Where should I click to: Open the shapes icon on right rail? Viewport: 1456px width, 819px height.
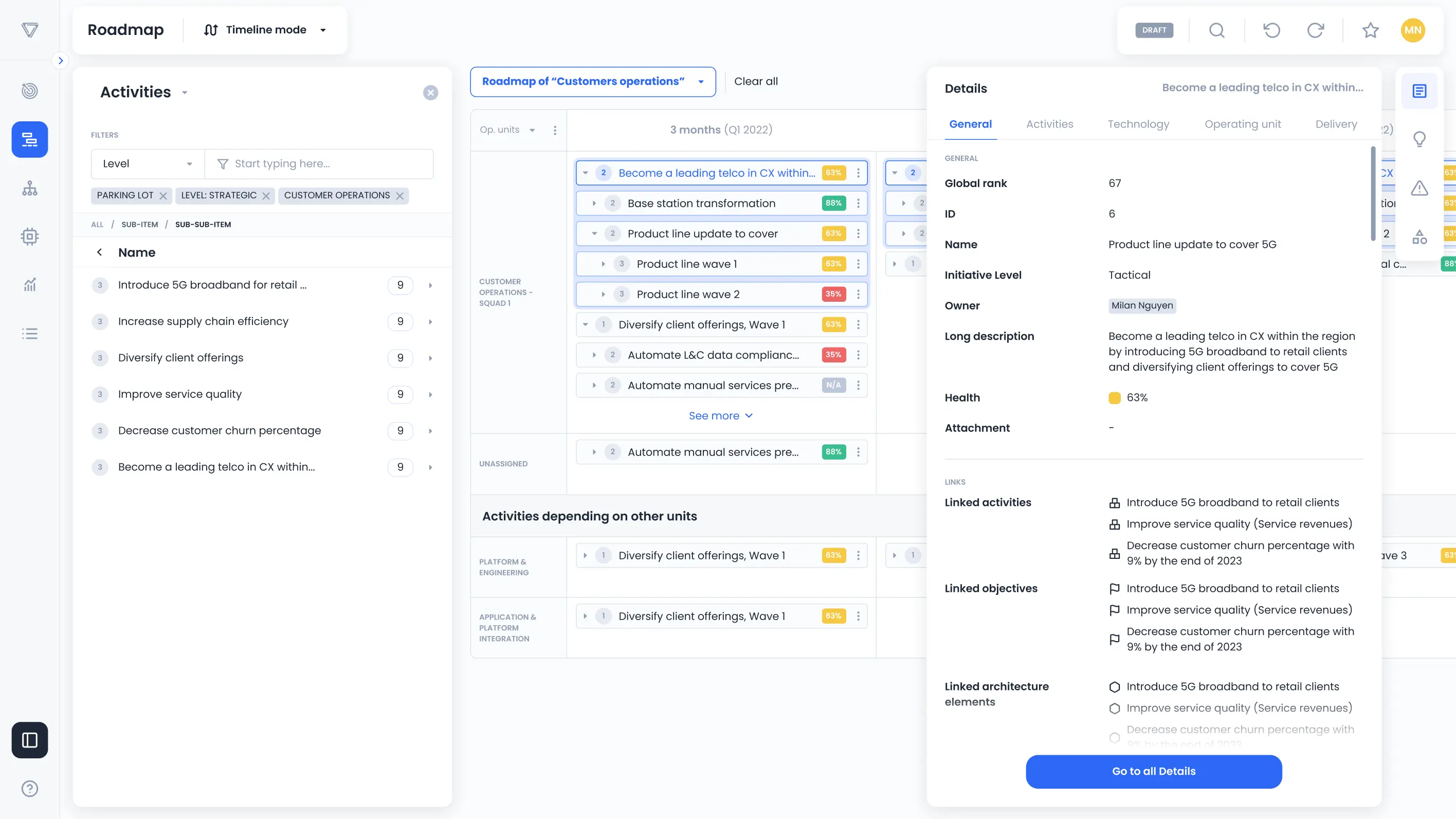click(1419, 236)
